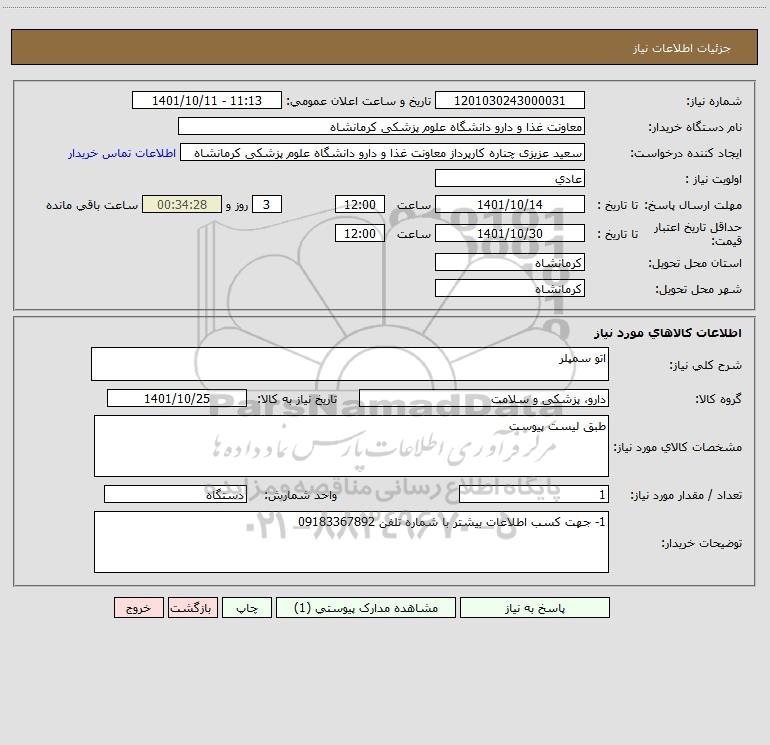Click the price validity time 12:00 field
The height and width of the screenshot is (745, 770).
359,233
